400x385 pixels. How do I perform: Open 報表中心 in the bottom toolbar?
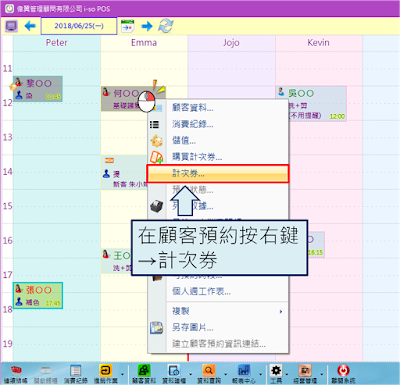click(x=244, y=374)
